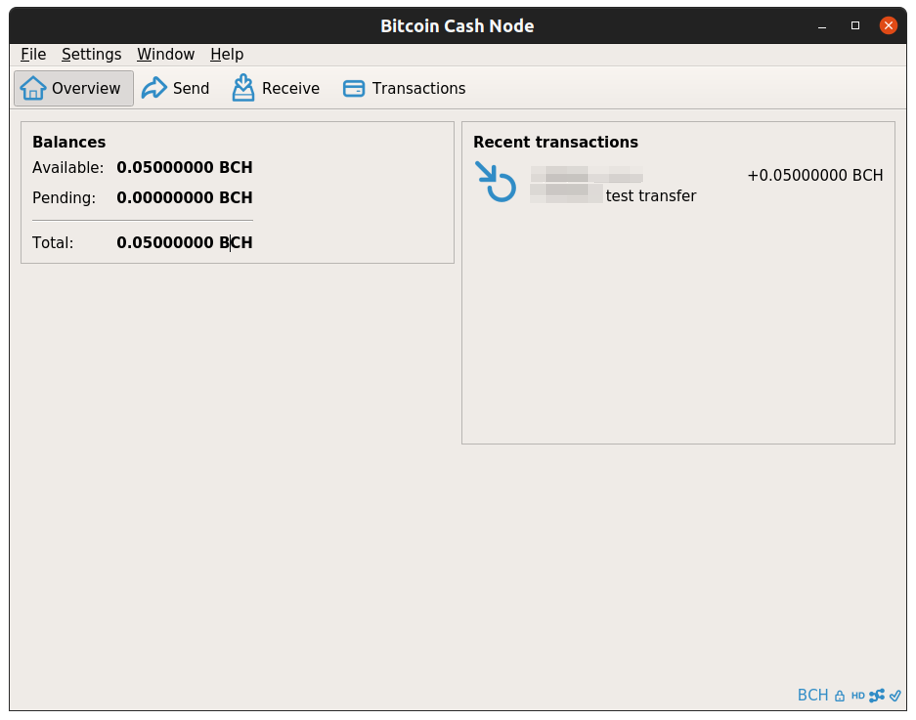Open the Window menu
The image size is (916, 720).
click(x=165, y=54)
